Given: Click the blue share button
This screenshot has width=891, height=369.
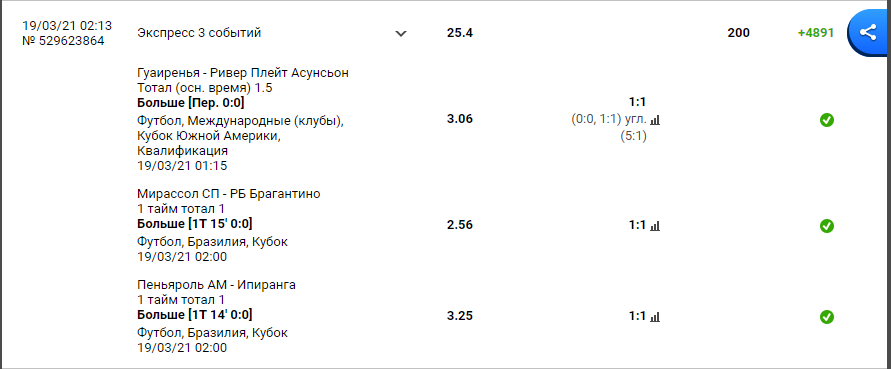Looking at the screenshot, I should pos(868,32).
